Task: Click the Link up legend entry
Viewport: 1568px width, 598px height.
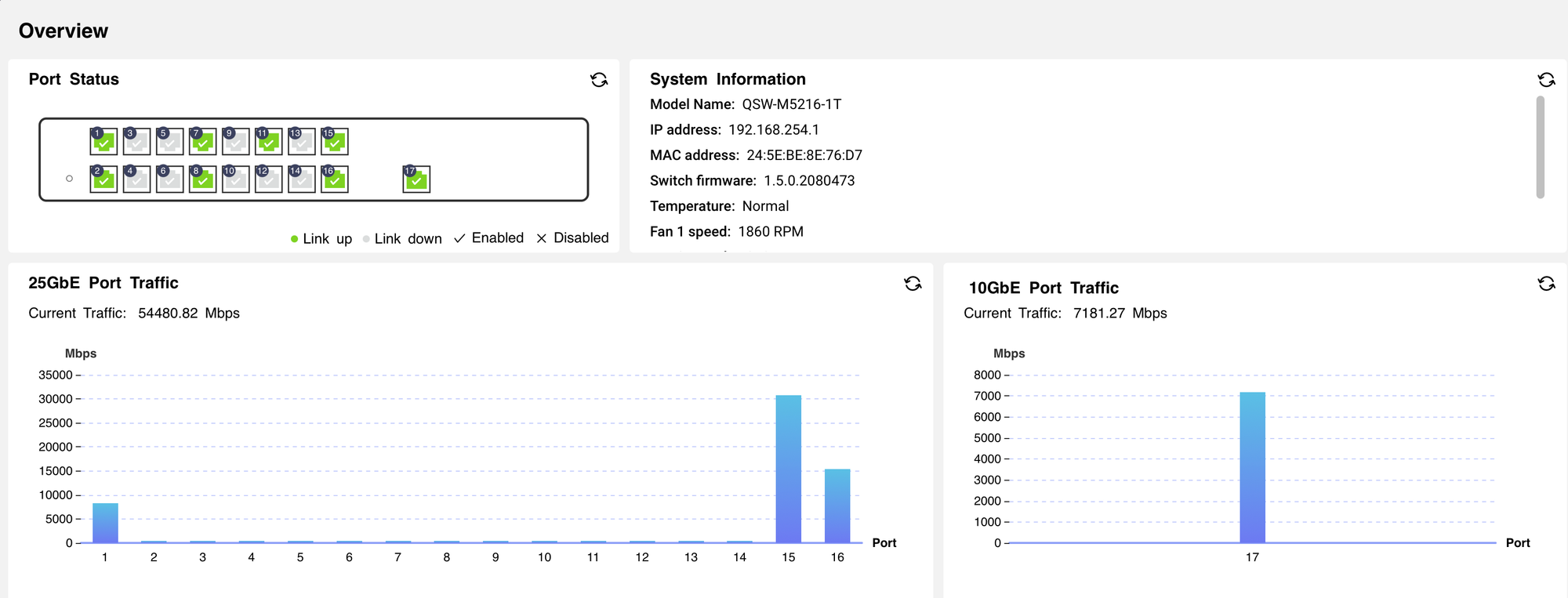Action: point(321,239)
